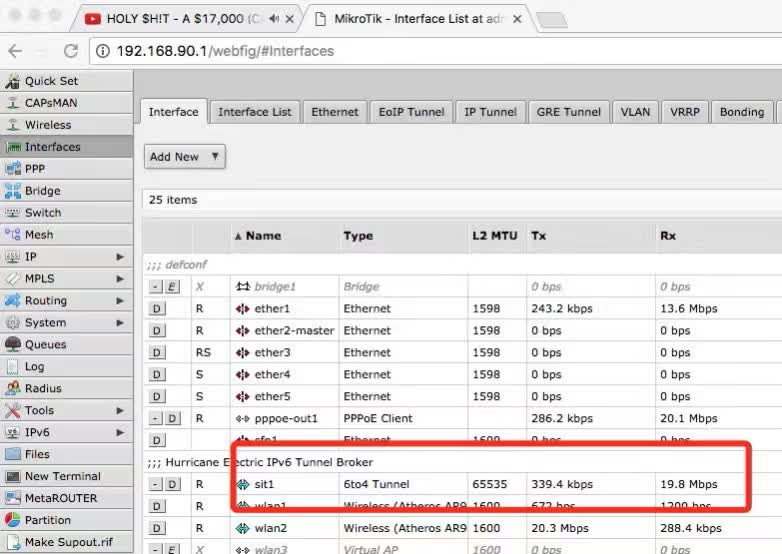This screenshot has height=554, width=782.
Task: Click Make Supout.rif icon
Action: tap(12, 542)
